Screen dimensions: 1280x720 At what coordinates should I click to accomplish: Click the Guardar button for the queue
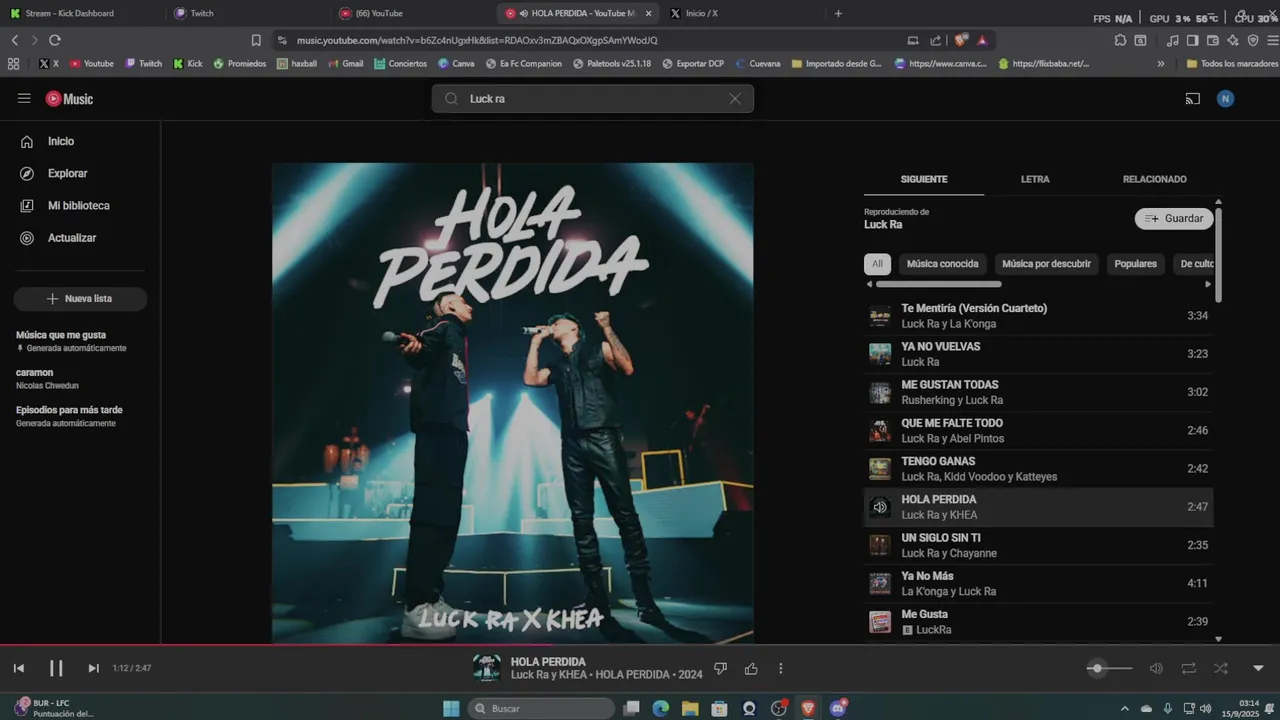click(1174, 218)
